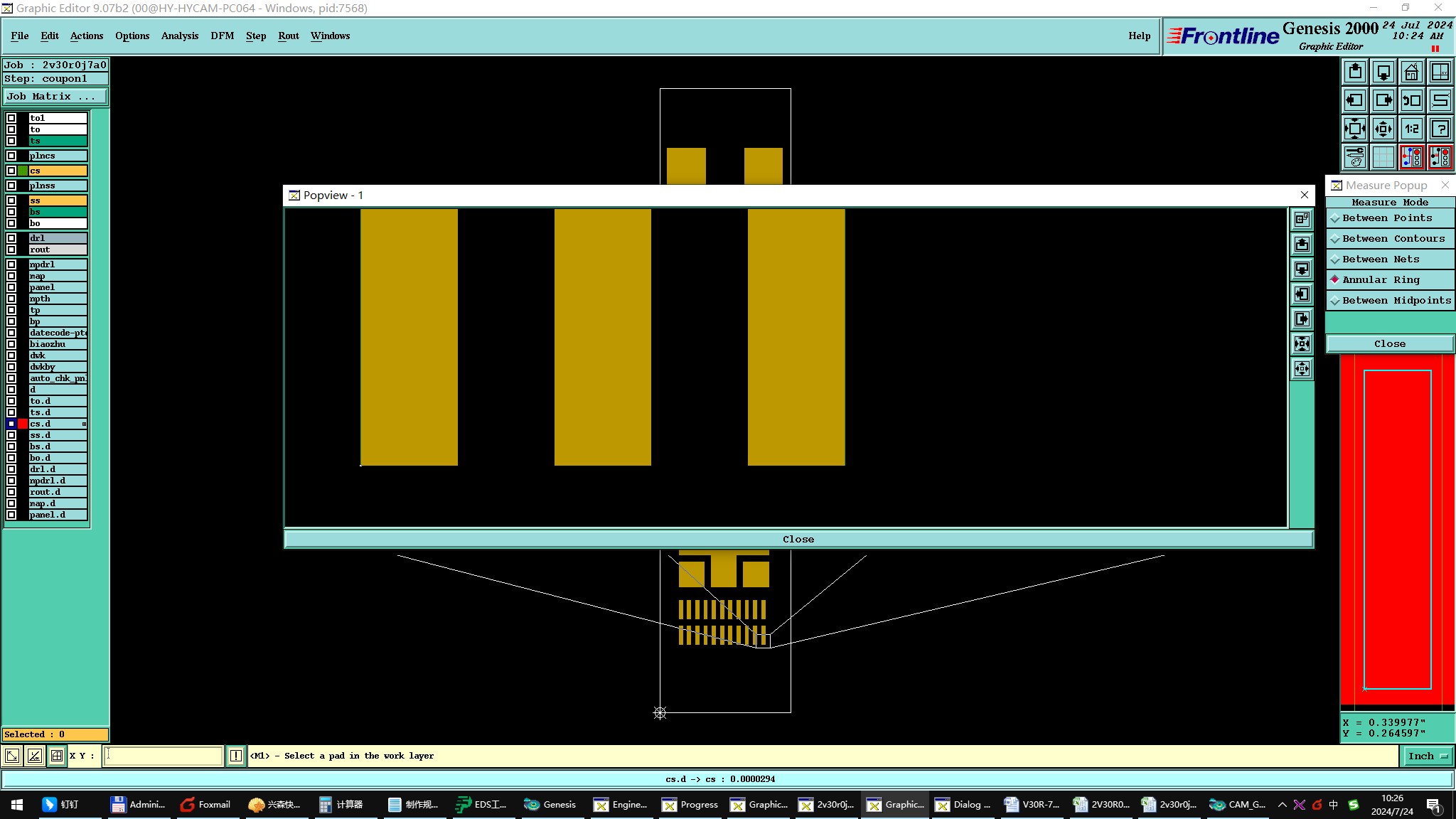Screen dimensions: 1456x819
Task: Click the undo zoom icon
Action: (1411, 100)
